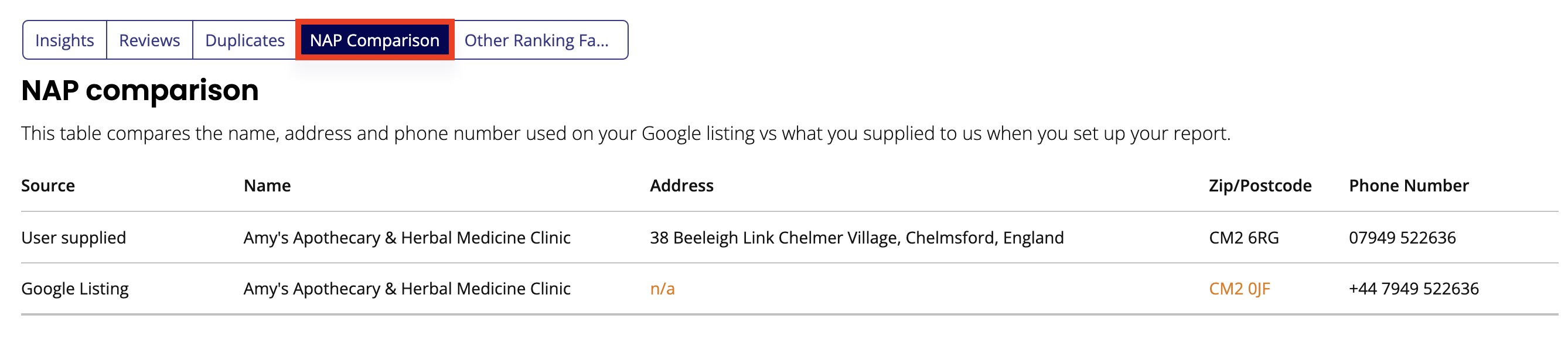1568x346 pixels.
Task: Click the Google Listing business name cell
Action: pyautogui.click(x=407, y=289)
